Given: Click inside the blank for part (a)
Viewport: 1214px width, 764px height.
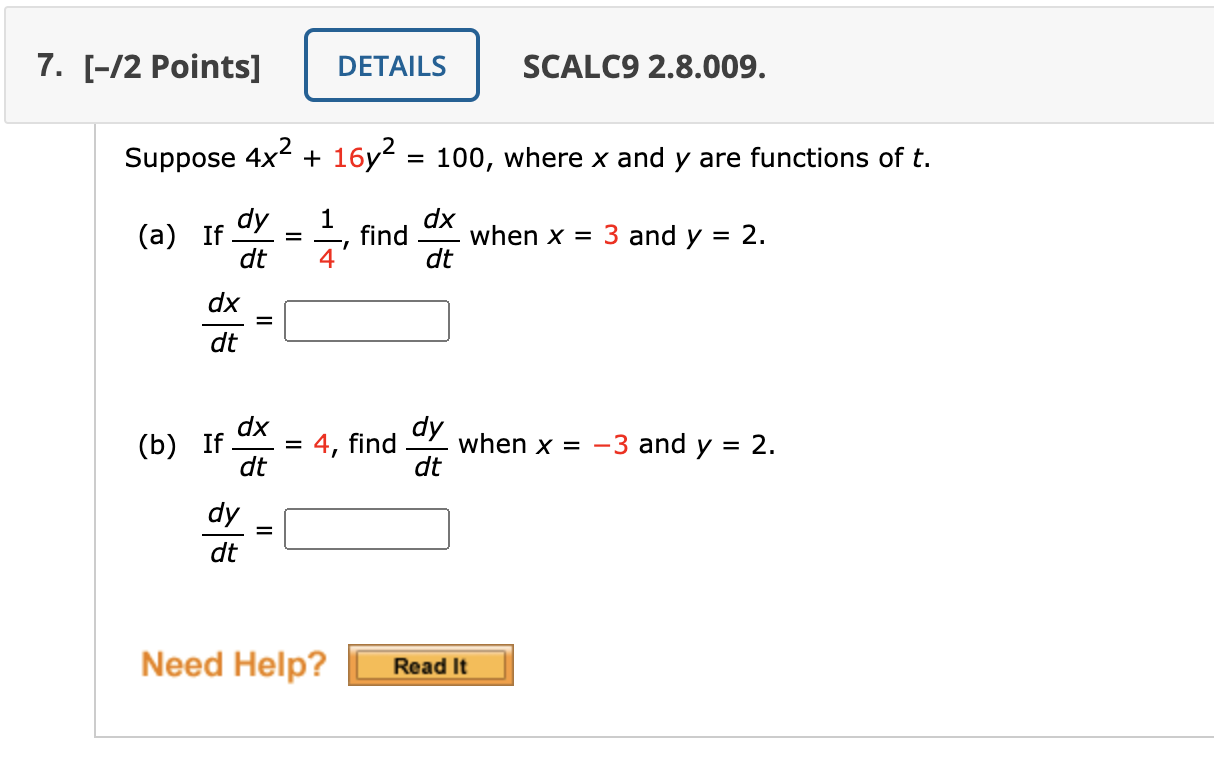Looking at the screenshot, I should point(366,320).
